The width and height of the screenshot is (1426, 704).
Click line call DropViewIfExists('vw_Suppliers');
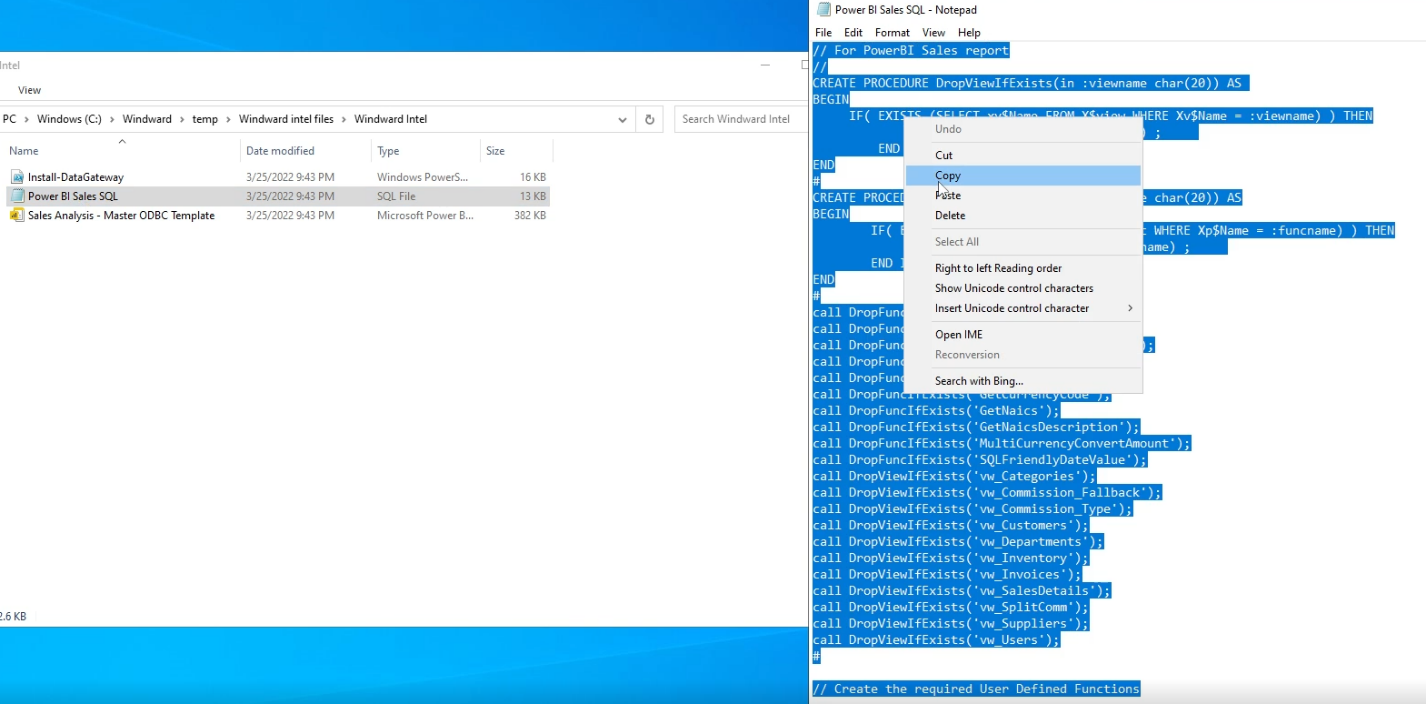[951, 623]
